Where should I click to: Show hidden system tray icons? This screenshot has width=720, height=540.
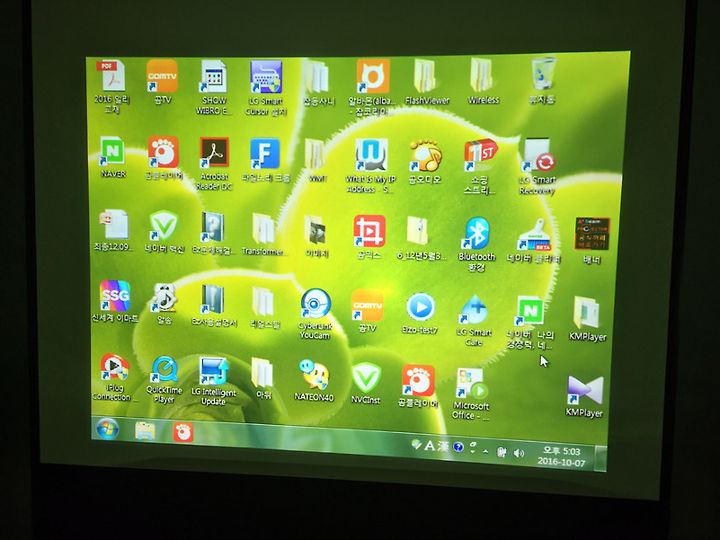coord(486,451)
